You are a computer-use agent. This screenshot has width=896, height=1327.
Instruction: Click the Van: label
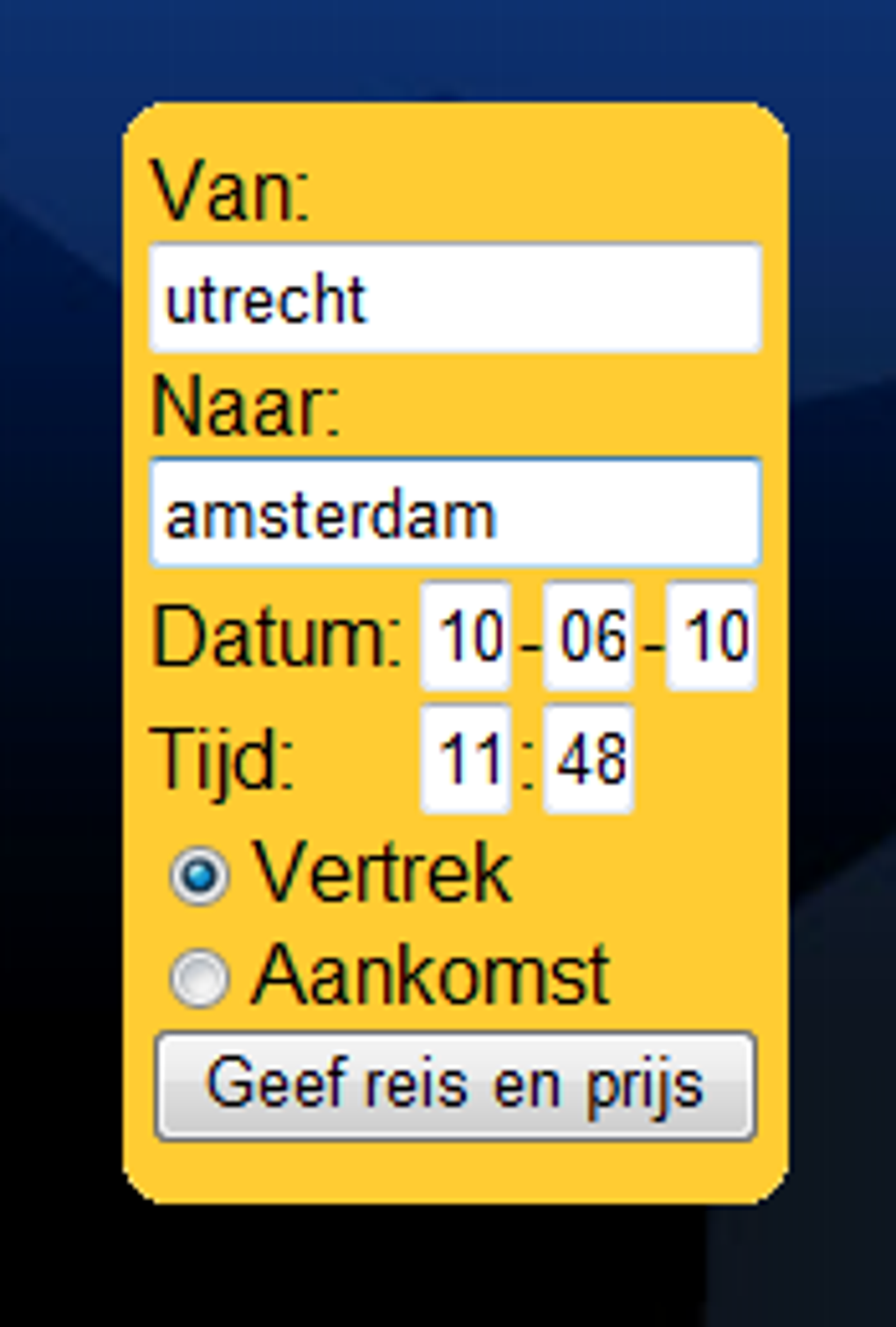coord(230,192)
